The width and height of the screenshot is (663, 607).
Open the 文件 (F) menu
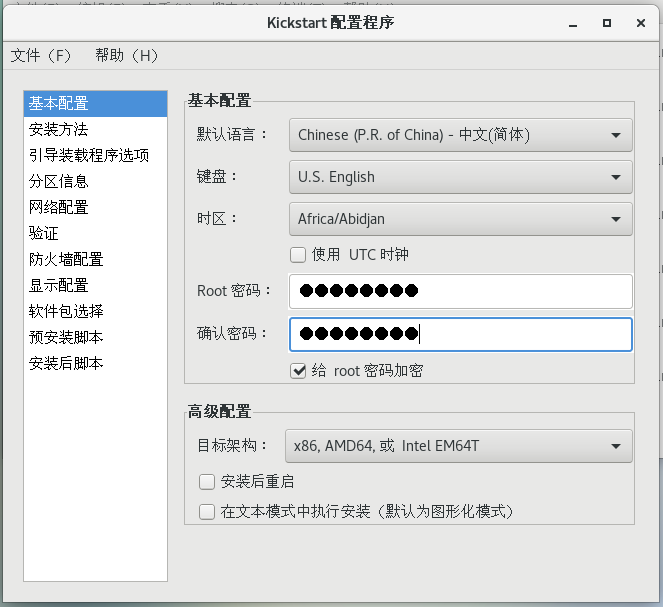point(41,55)
